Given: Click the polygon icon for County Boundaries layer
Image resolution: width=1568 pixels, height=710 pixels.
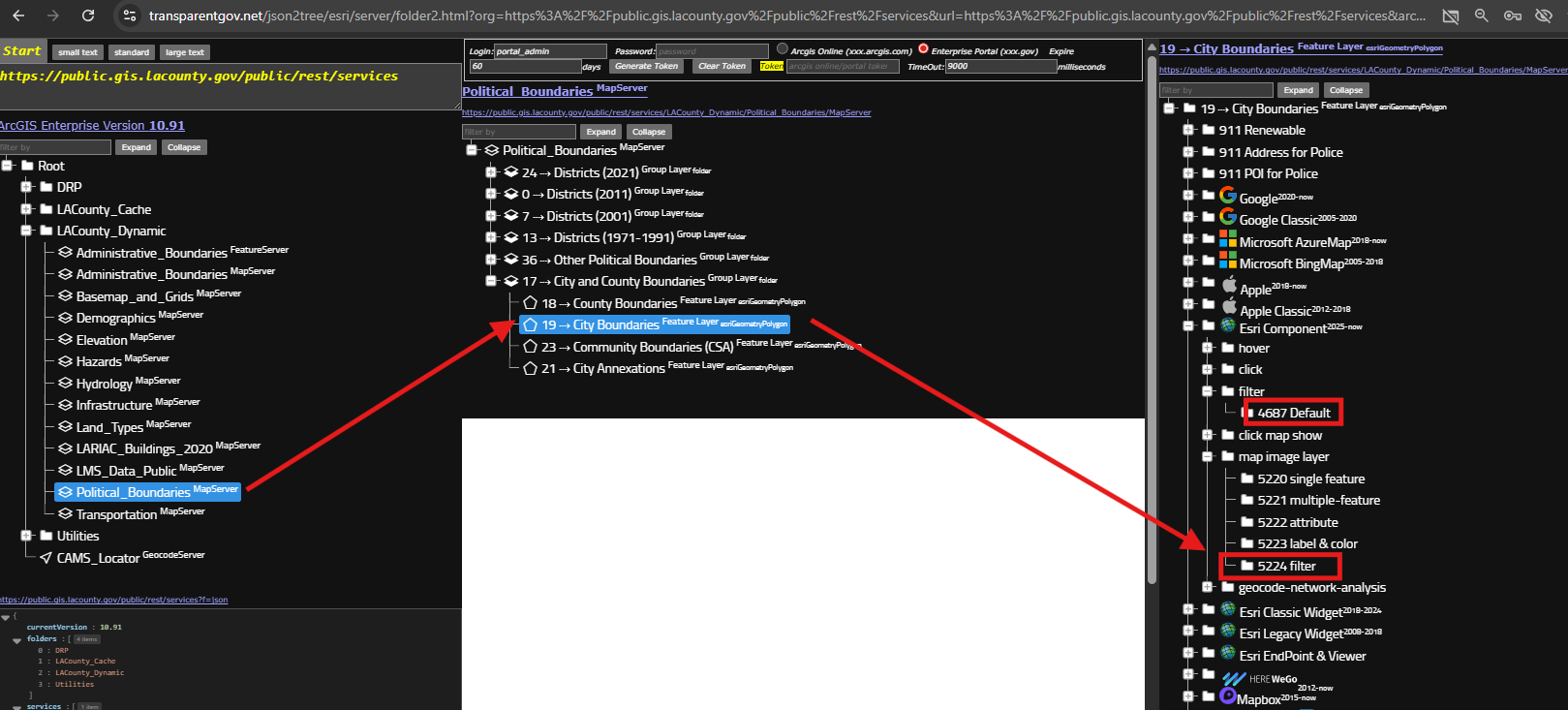Looking at the screenshot, I should pos(530,303).
